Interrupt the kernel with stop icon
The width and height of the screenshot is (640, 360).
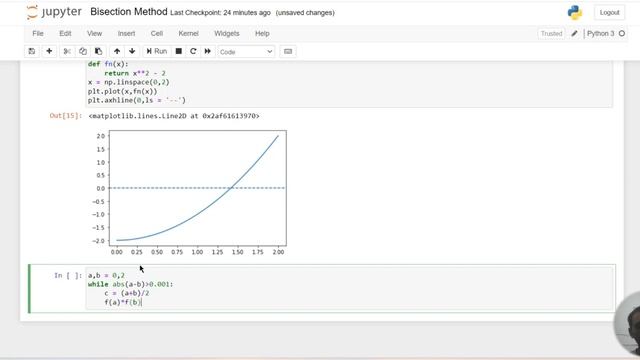[178, 51]
